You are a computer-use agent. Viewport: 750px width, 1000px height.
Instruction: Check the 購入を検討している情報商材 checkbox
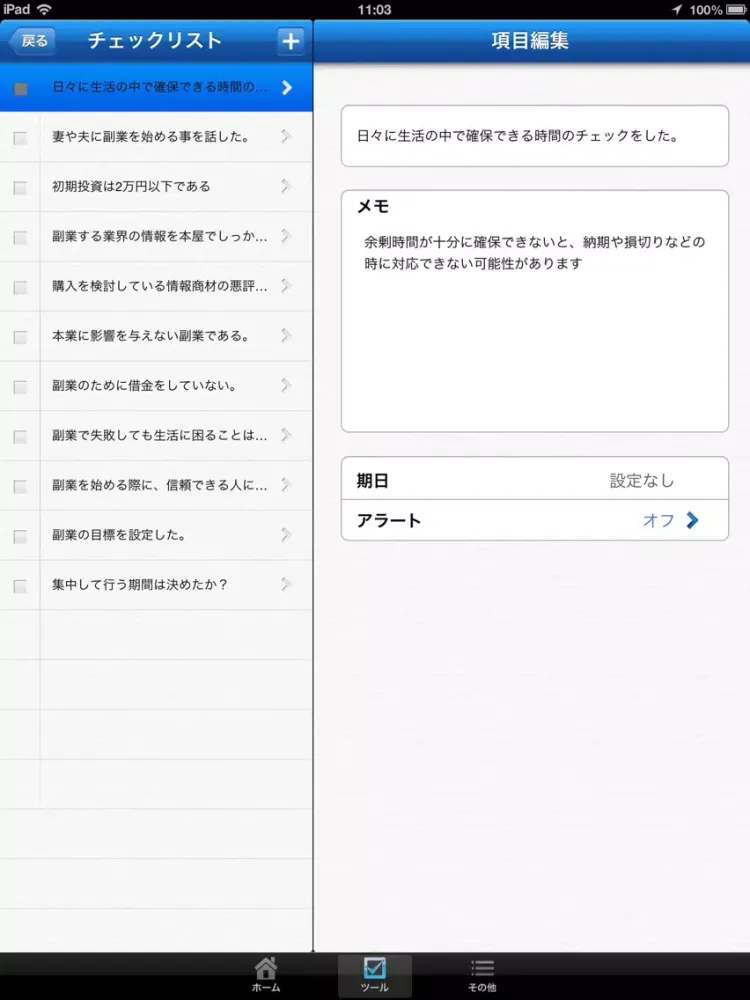tap(20, 287)
